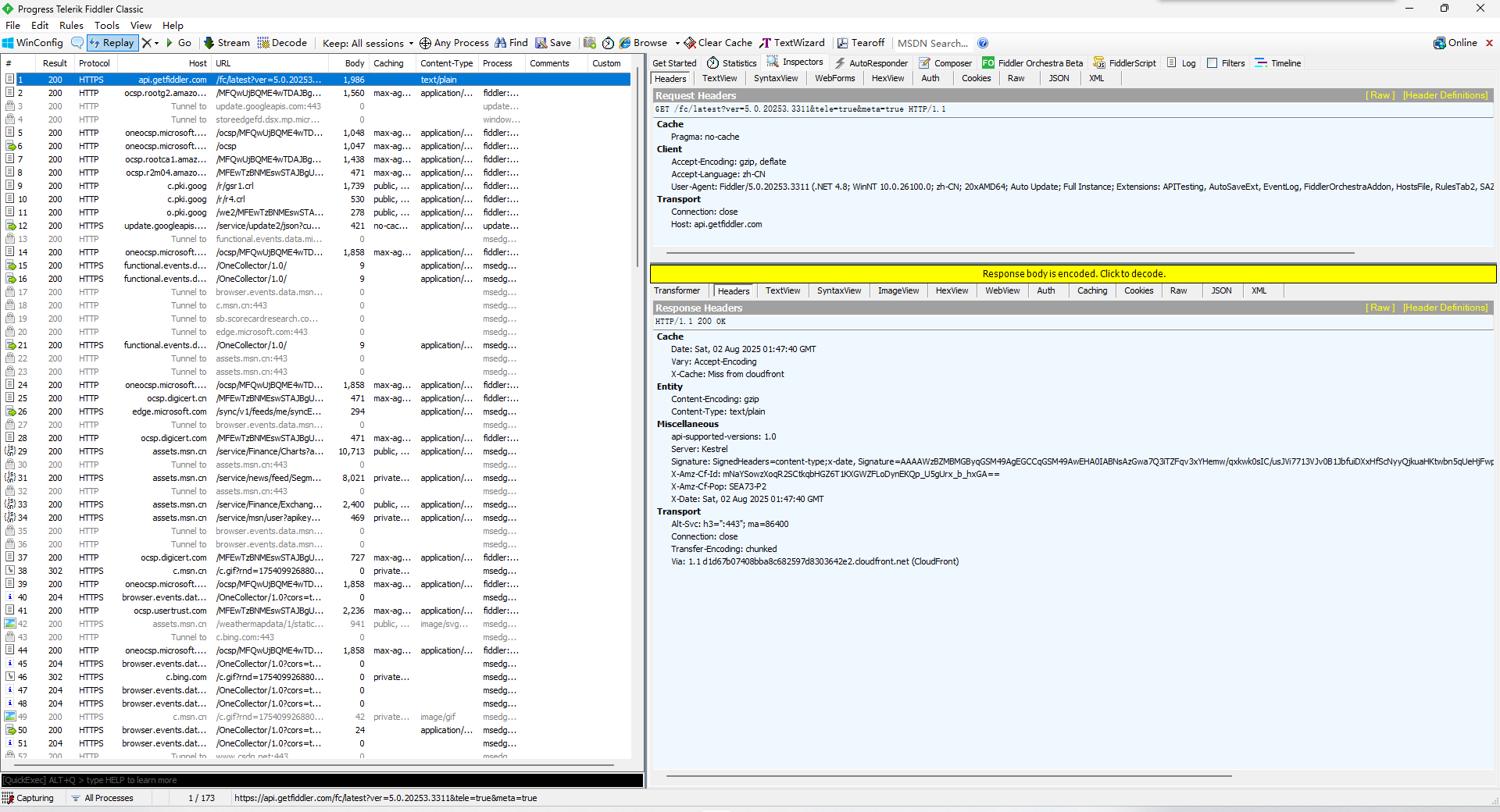Image resolution: width=1500 pixels, height=812 pixels.
Task: Open the Keep: All sessions dropdown
Action: pos(368,43)
